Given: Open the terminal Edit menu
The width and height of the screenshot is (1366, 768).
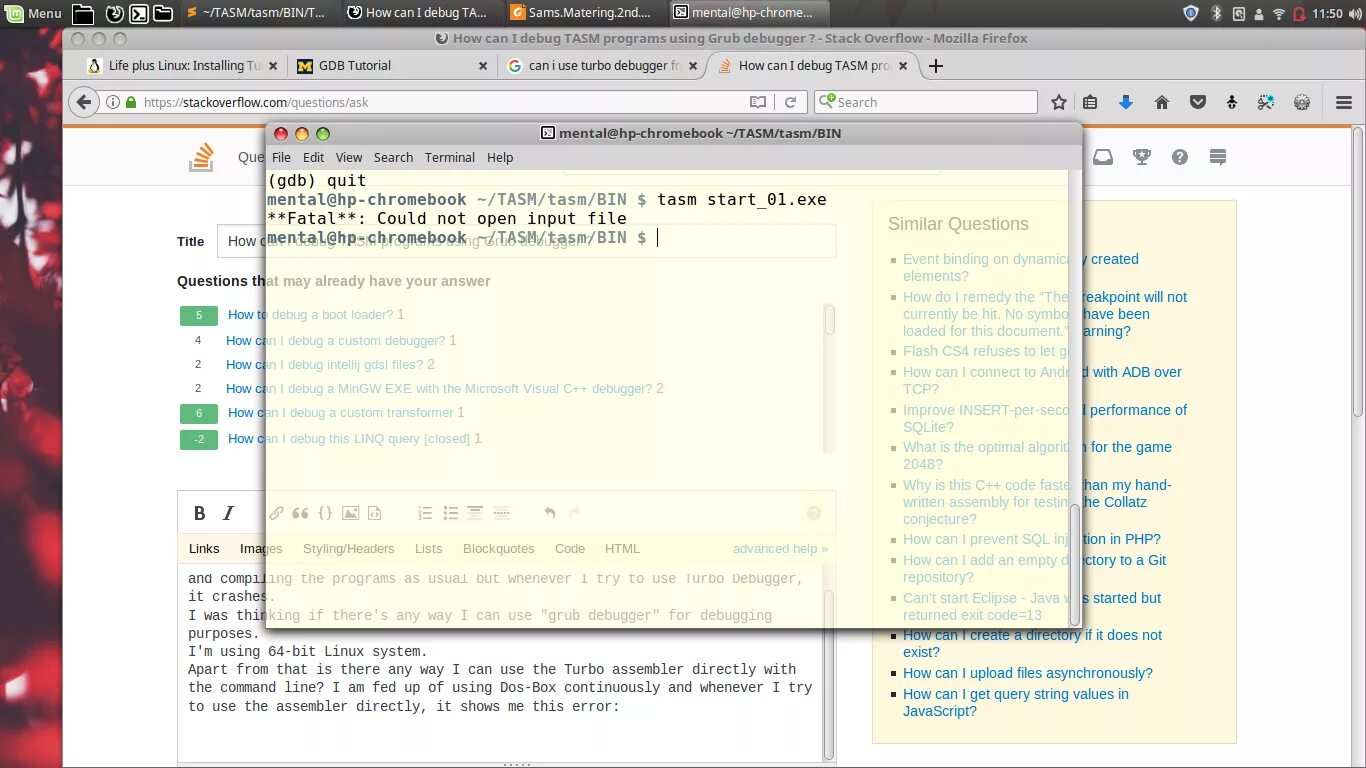Looking at the screenshot, I should (x=314, y=157).
